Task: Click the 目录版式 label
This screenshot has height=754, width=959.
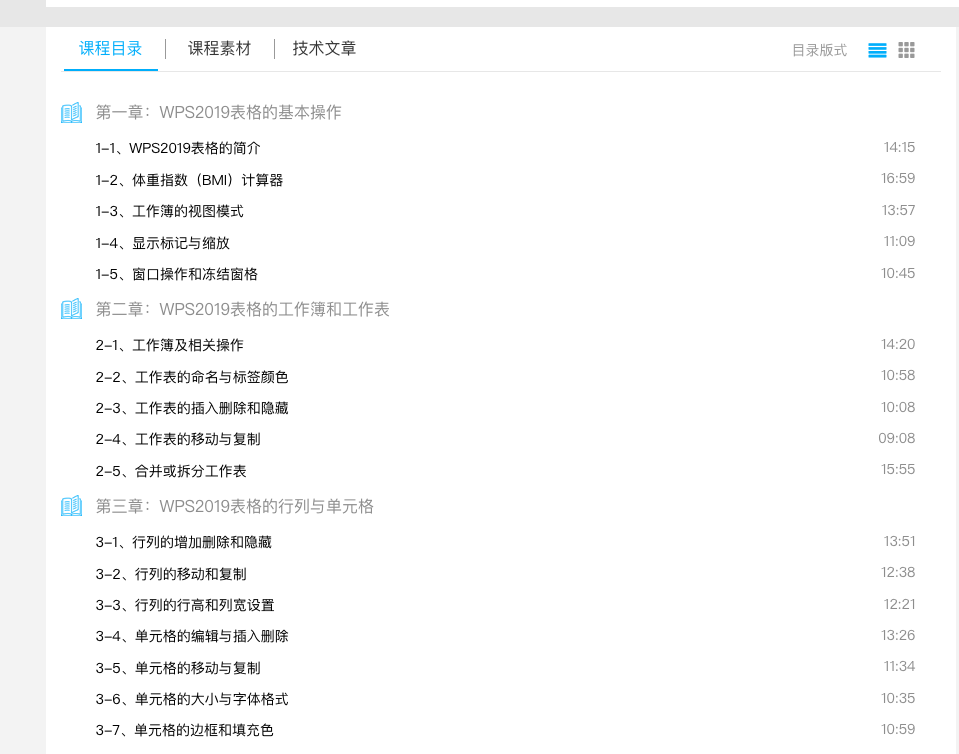Action: pos(820,50)
